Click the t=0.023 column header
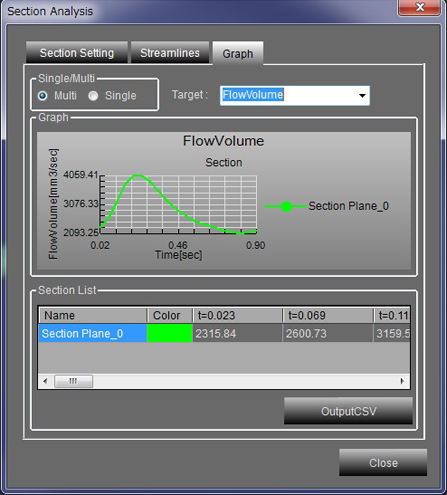 pyautogui.click(x=238, y=315)
